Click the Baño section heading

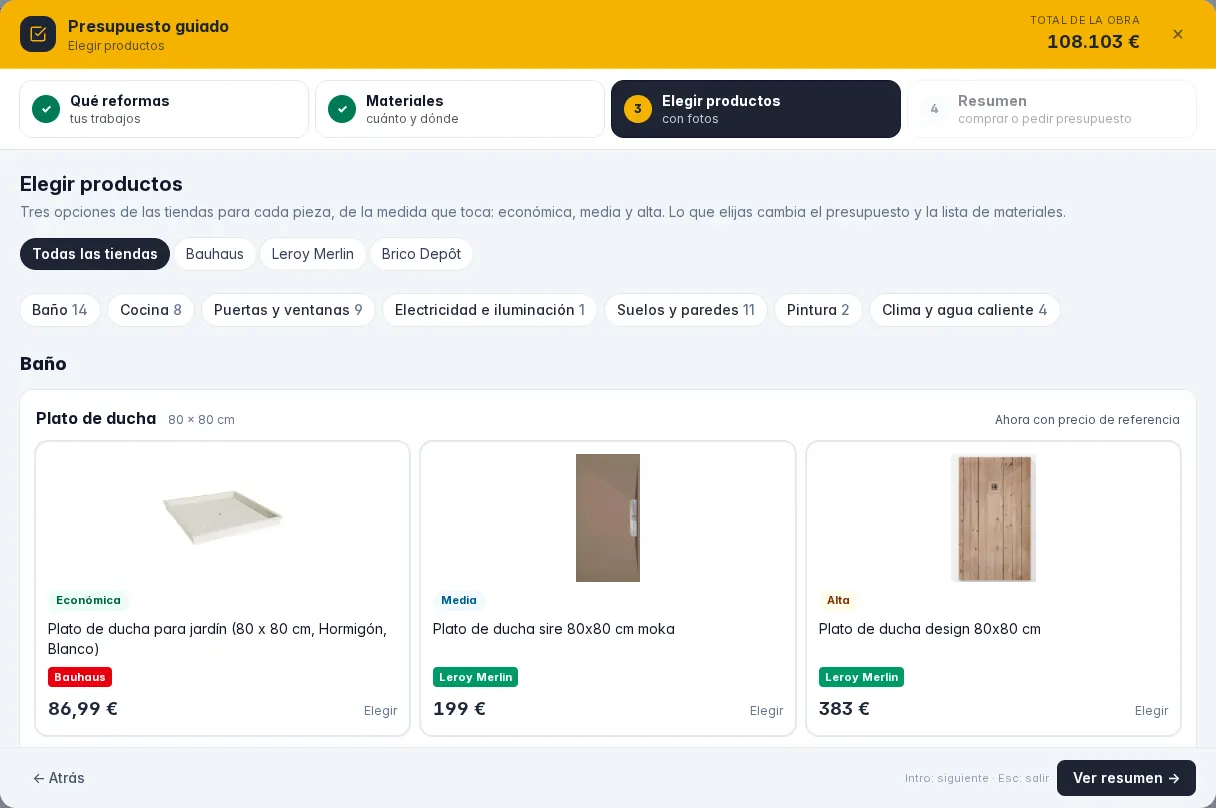(43, 364)
